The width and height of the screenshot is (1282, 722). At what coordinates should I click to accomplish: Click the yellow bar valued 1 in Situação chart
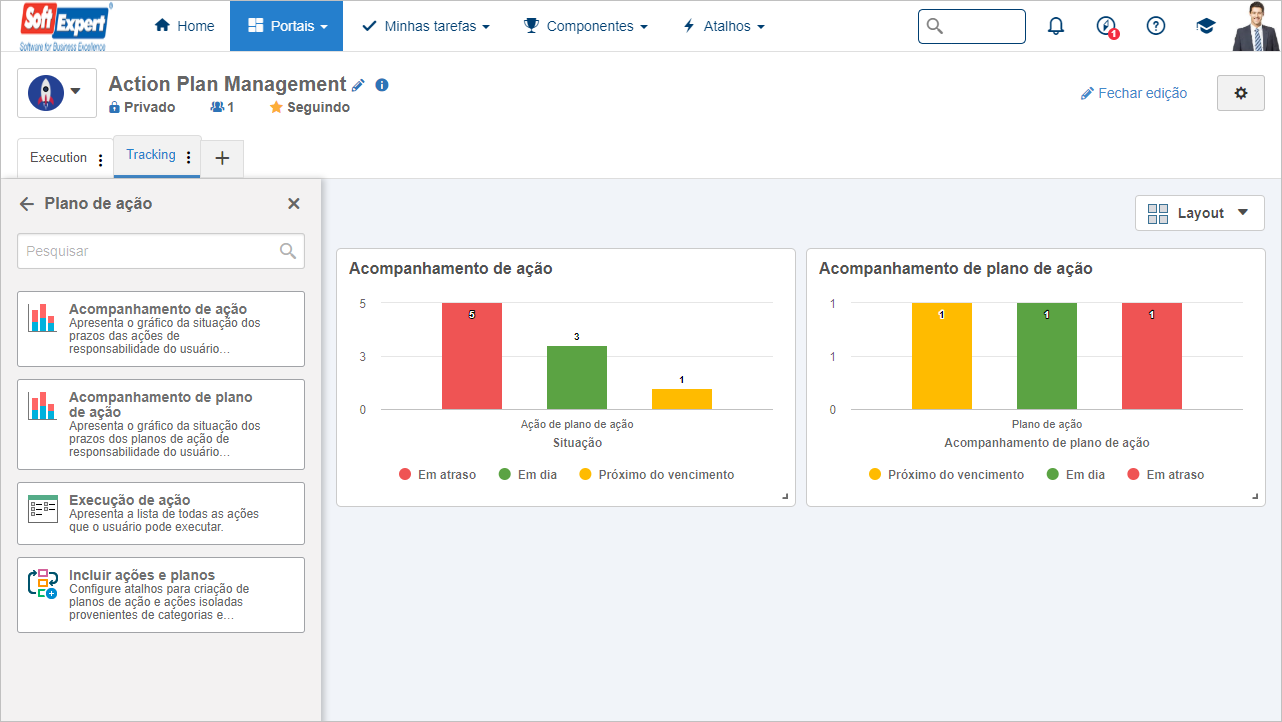tap(682, 399)
